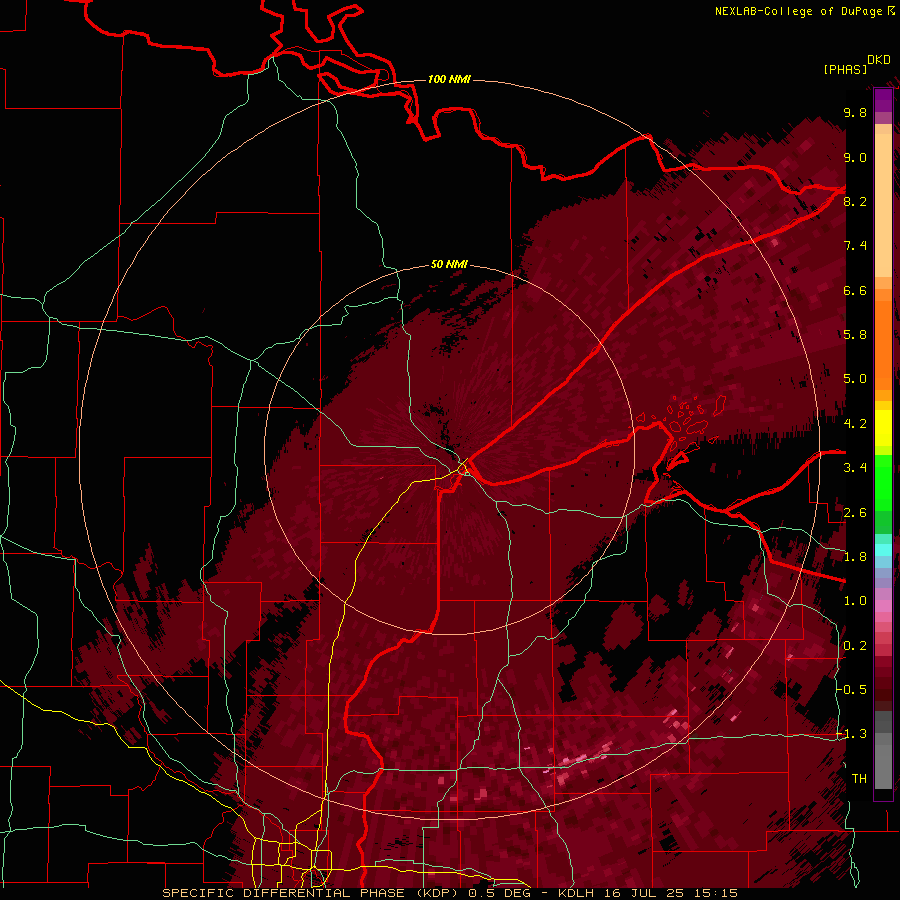The width and height of the screenshot is (900, 900).
Task: Click the 100 NMI range ring label
Action: (x=449, y=79)
